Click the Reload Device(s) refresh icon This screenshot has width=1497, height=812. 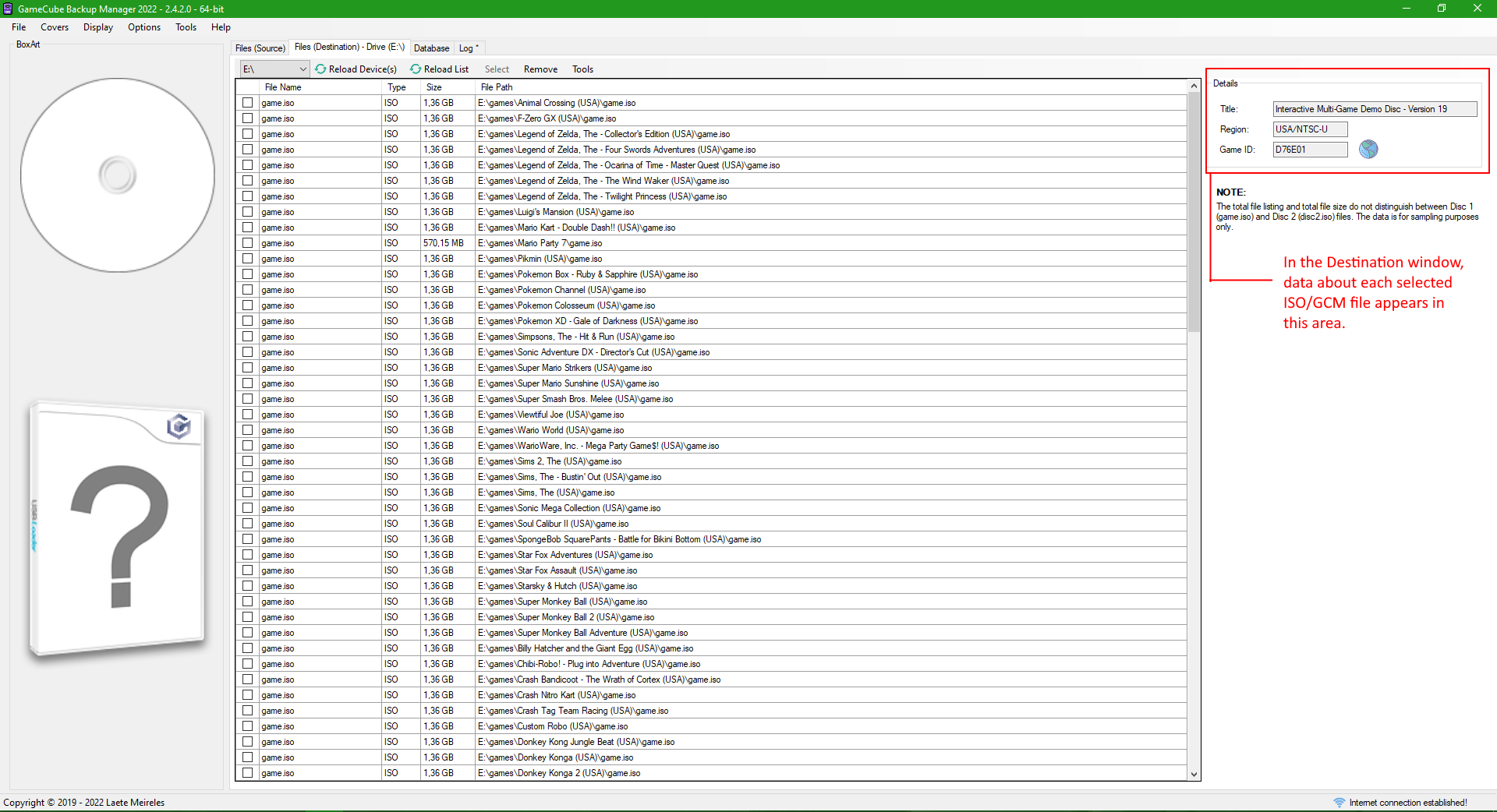click(320, 69)
